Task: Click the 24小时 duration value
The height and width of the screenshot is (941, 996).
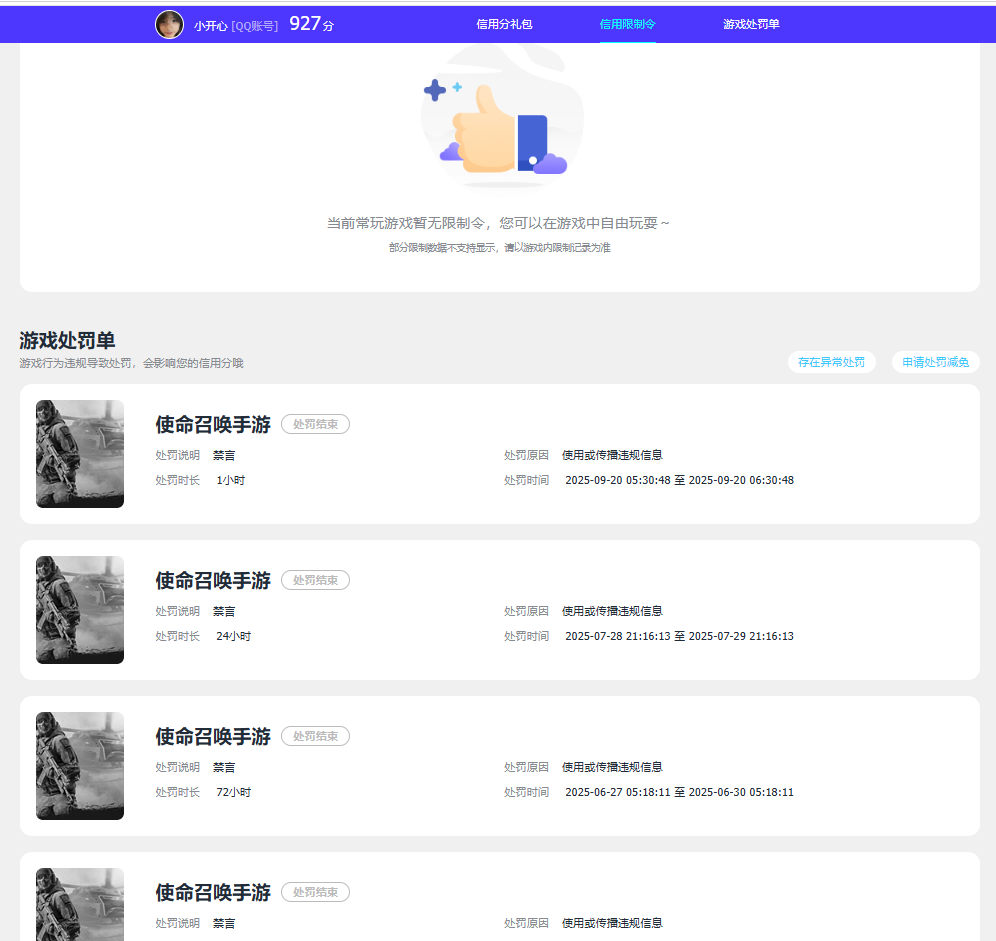Action: (x=234, y=636)
